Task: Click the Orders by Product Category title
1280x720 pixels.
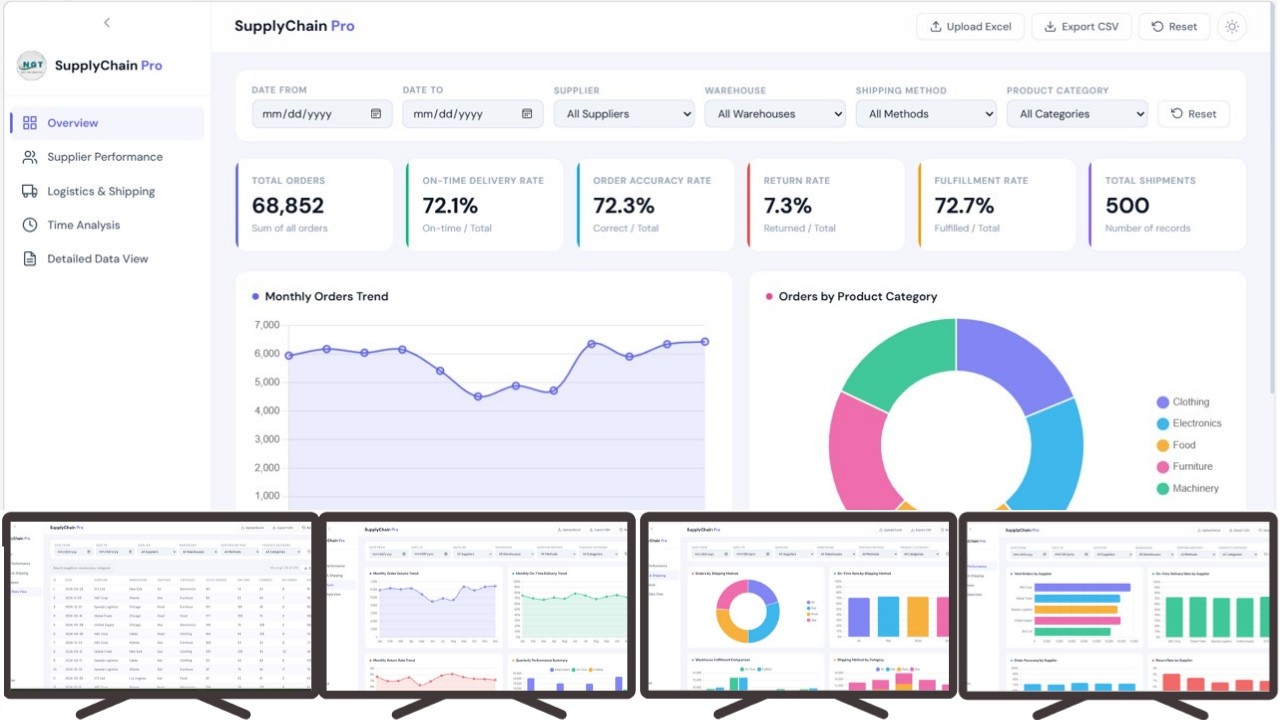Action: (x=858, y=297)
